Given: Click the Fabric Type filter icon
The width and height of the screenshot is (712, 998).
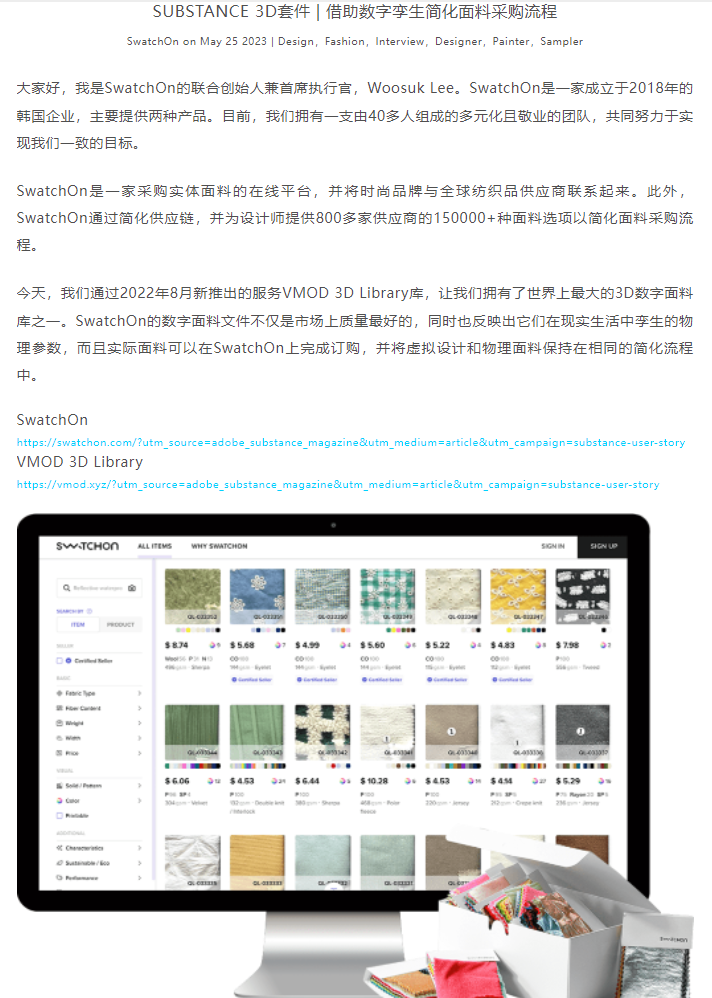Looking at the screenshot, I should 60,693.
